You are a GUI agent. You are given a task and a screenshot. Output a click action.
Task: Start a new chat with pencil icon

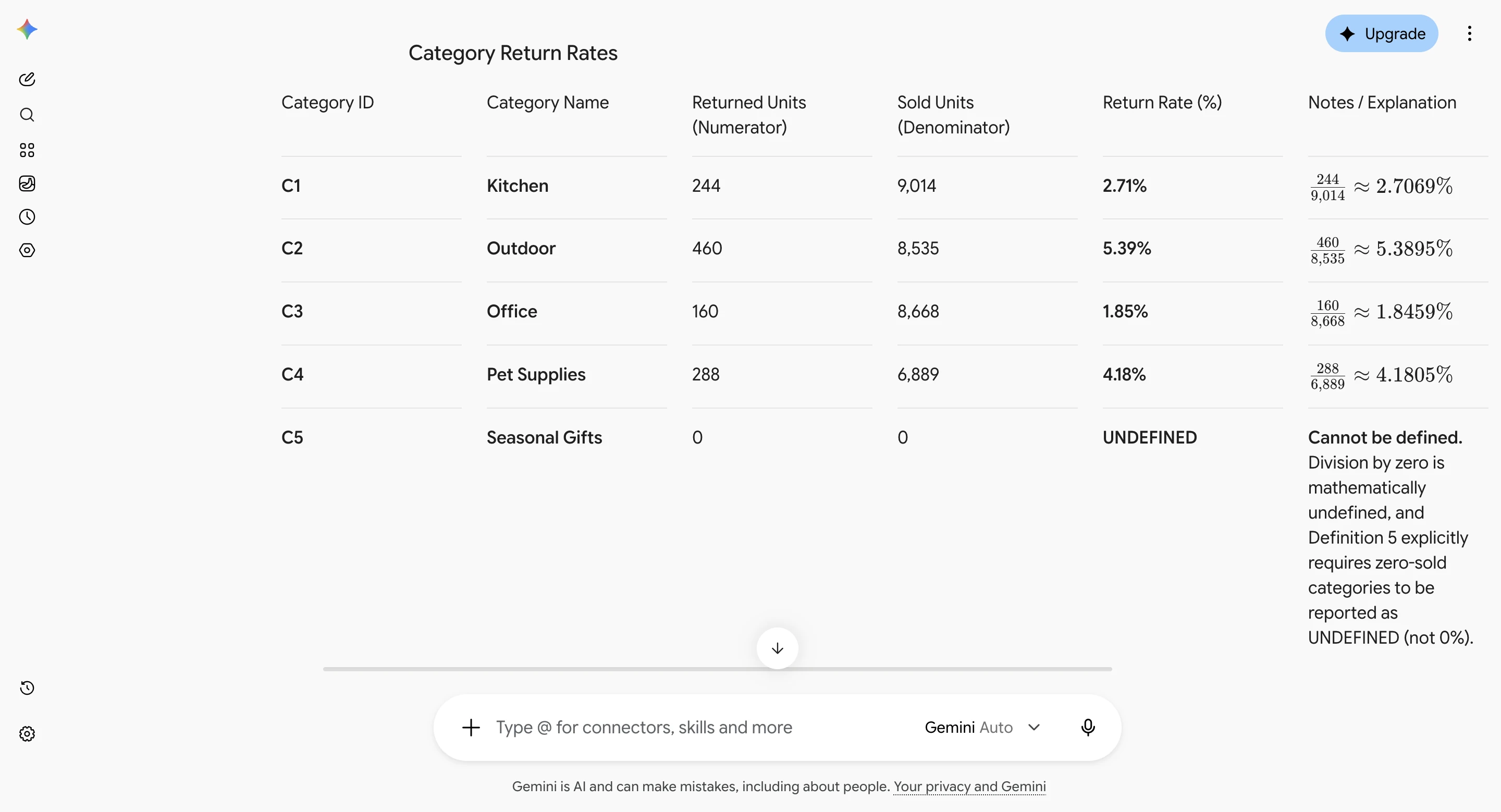[27, 79]
